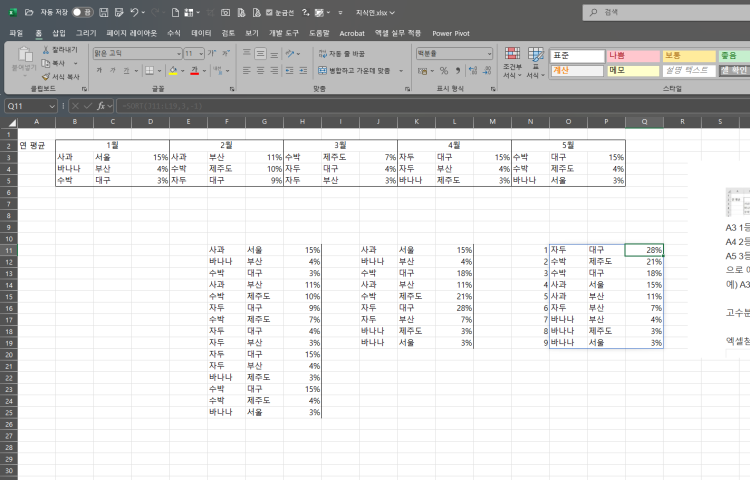Image resolution: width=750 pixels, height=480 pixels.
Task: Toggle wrap text (자동 줄 바꿈)
Action: [342, 54]
